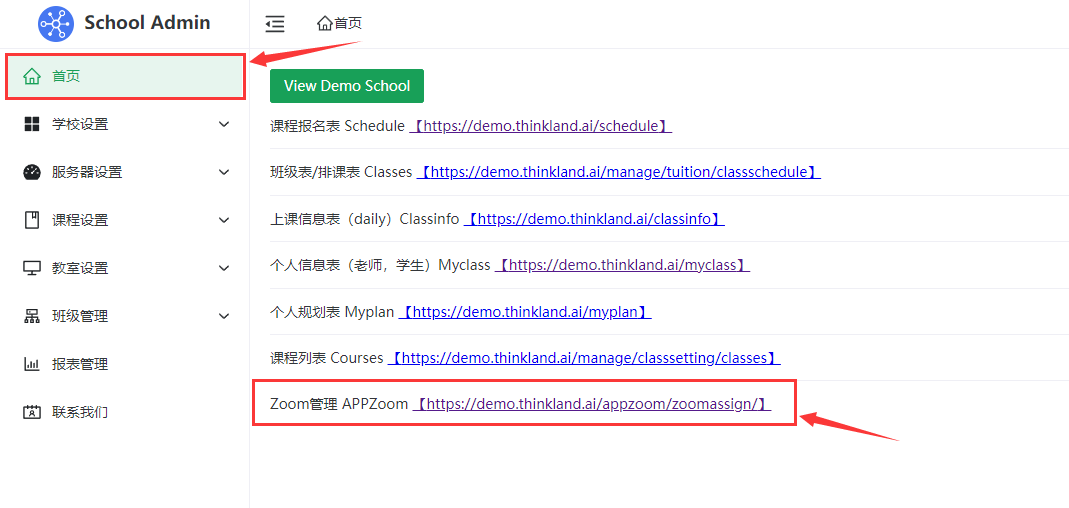Click the 班级管理 hierarchy icon
1069x508 pixels.
(32, 316)
